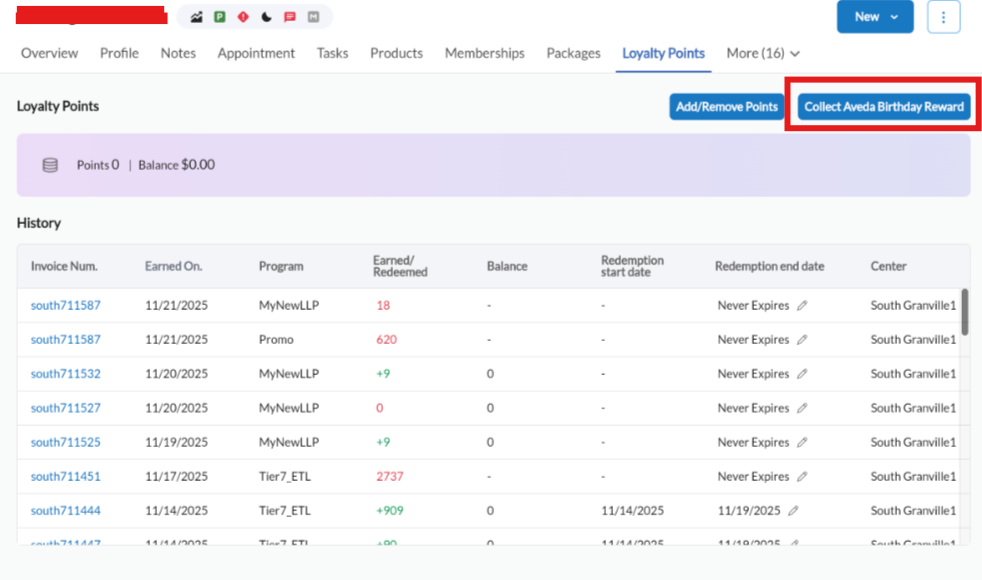Edit expiry for first south711587 row
The image size is (982, 580).
click(802, 306)
